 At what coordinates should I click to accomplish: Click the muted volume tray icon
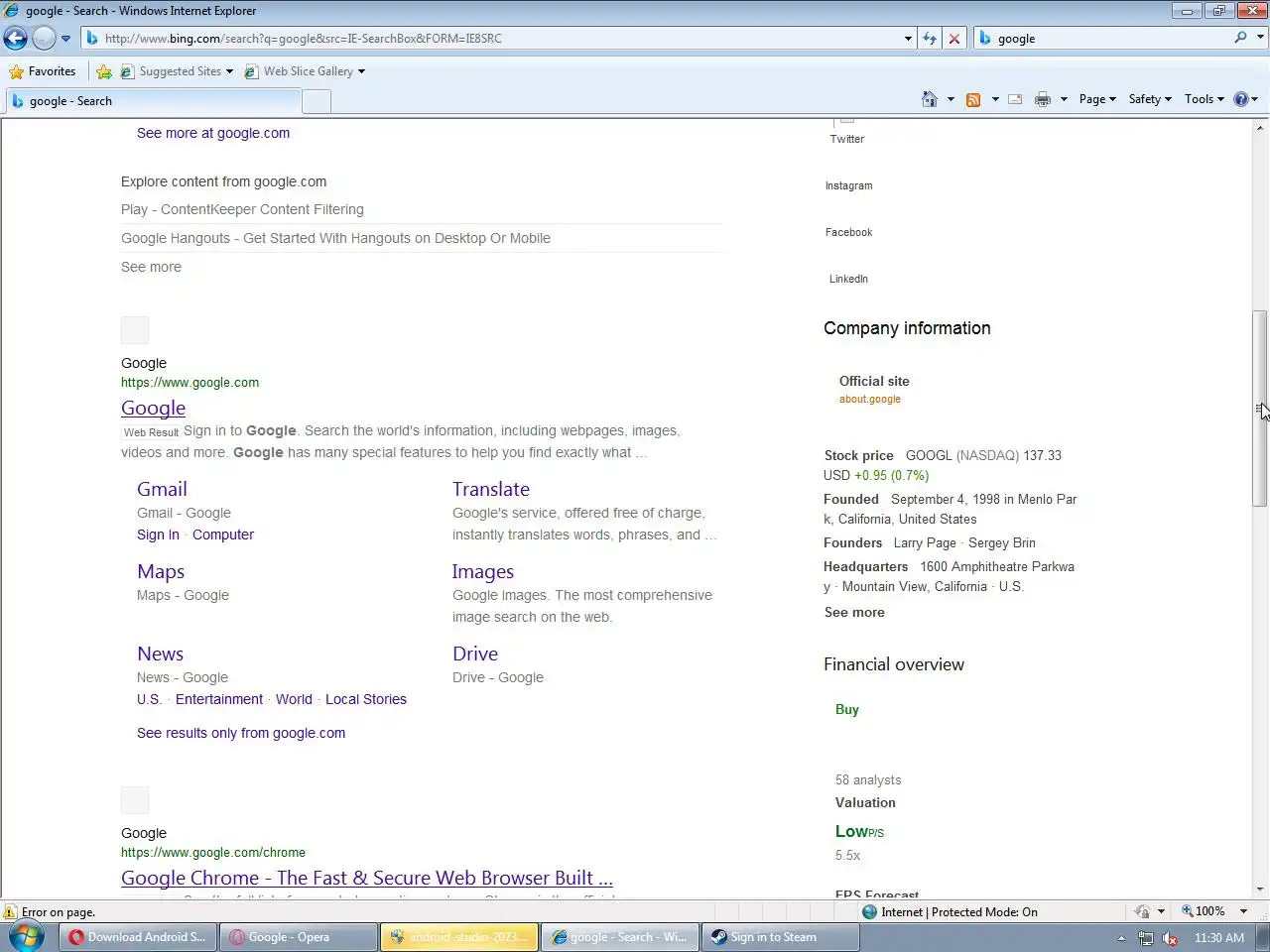1170,938
